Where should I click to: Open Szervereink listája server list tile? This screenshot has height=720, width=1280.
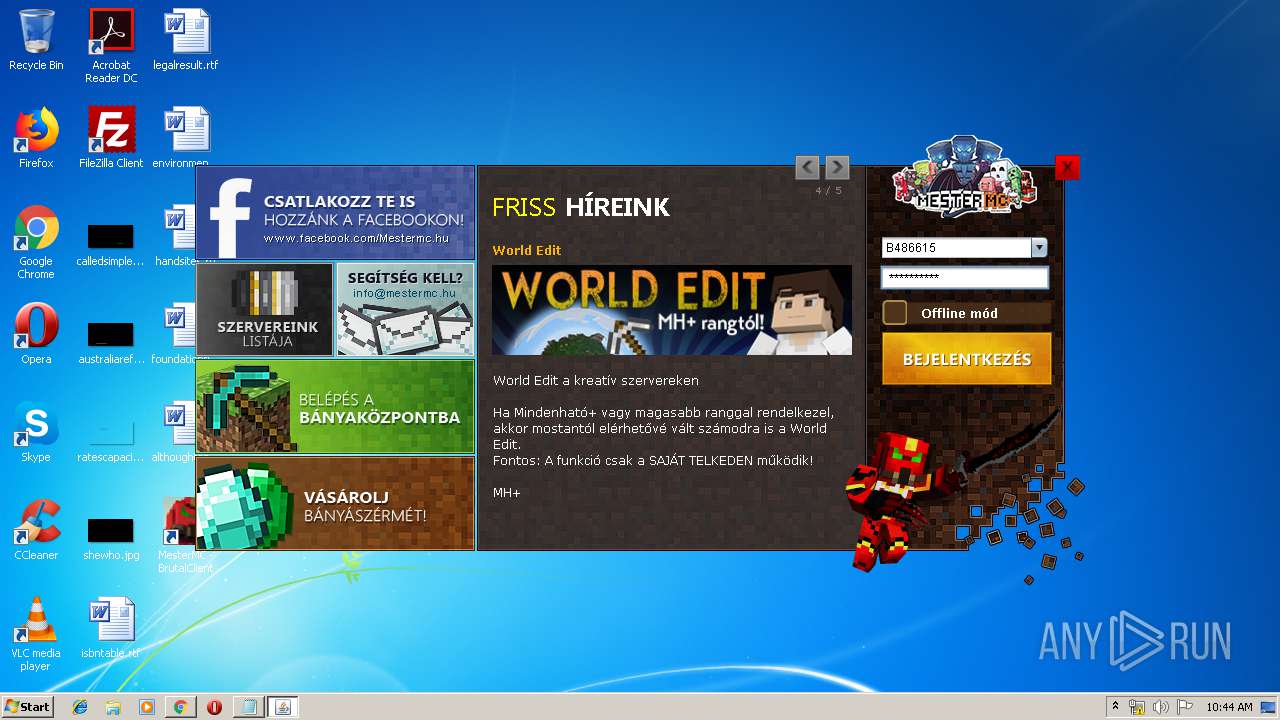pos(265,309)
